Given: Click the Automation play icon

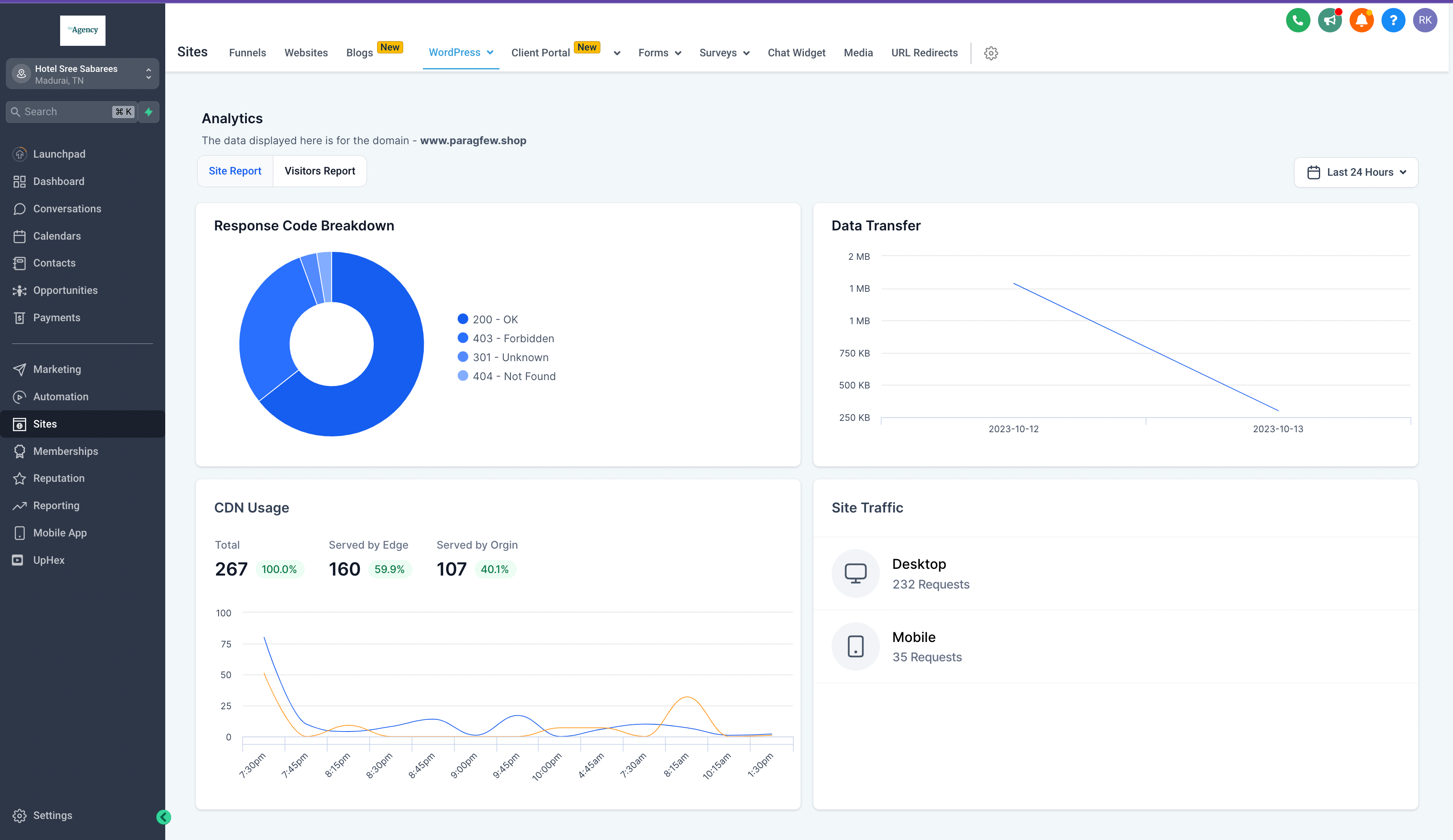Looking at the screenshot, I should coord(20,396).
